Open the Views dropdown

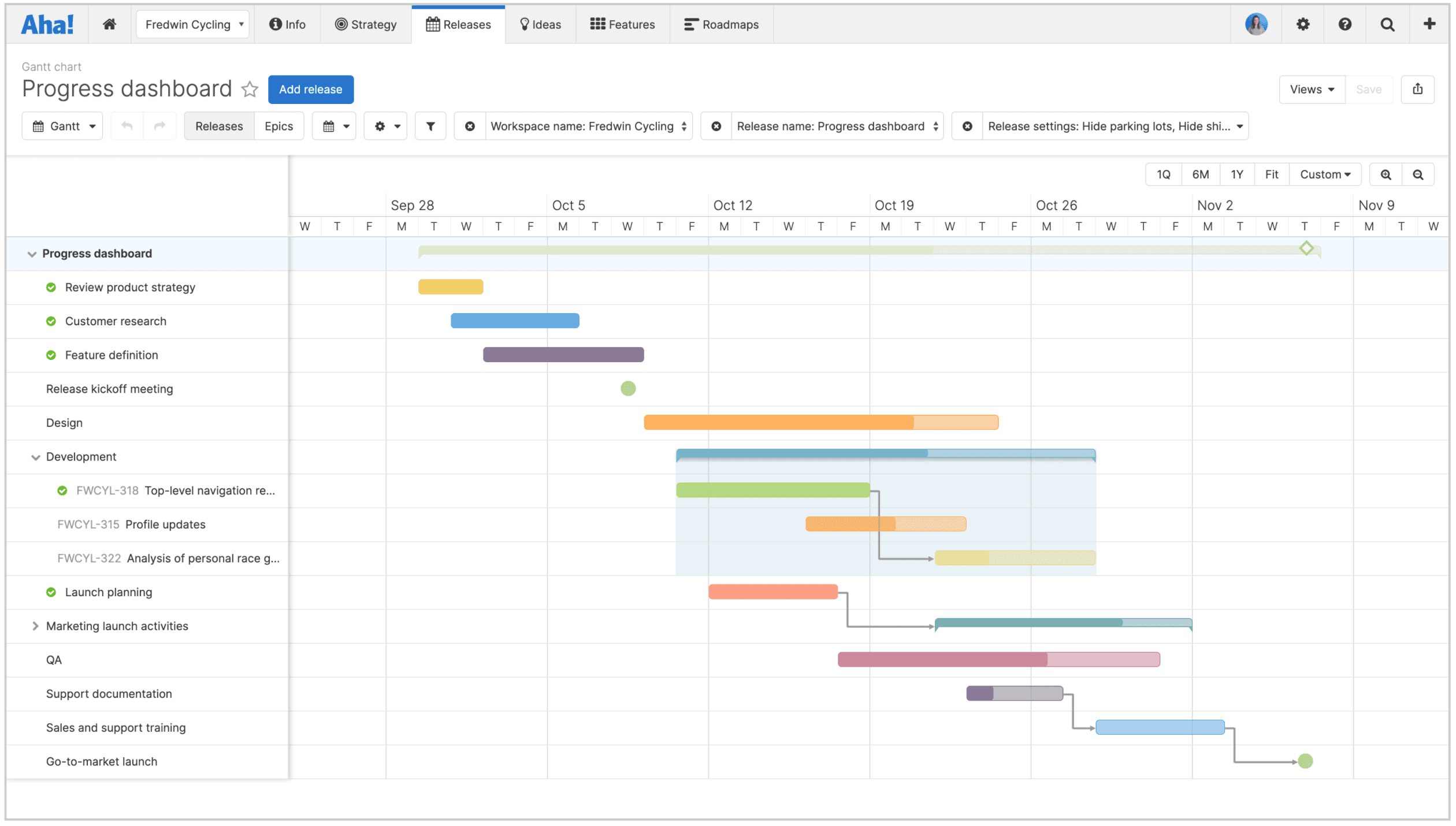tap(1312, 90)
